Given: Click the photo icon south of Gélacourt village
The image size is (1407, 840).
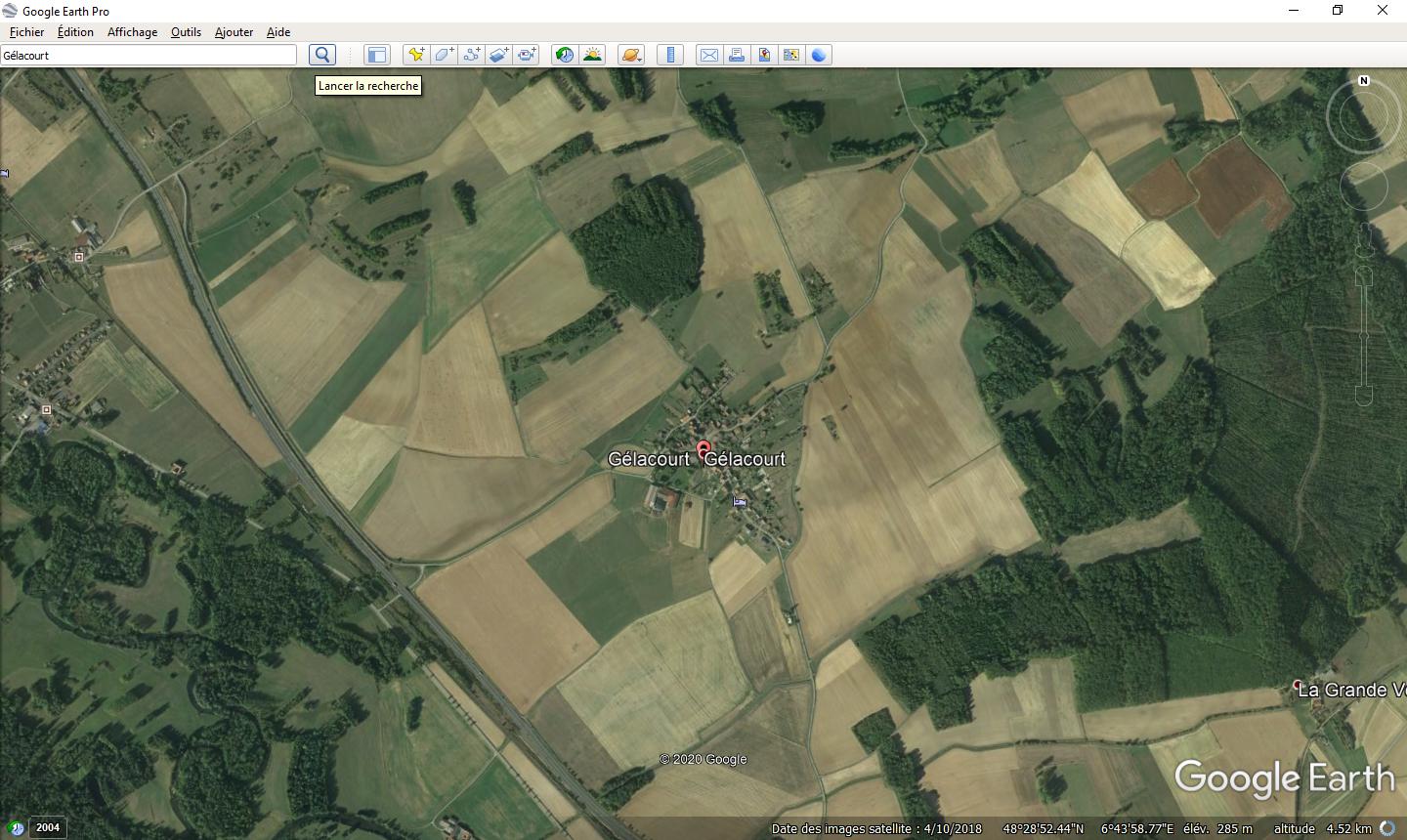Looking at the screenshot, I should (x=740, y=502).
